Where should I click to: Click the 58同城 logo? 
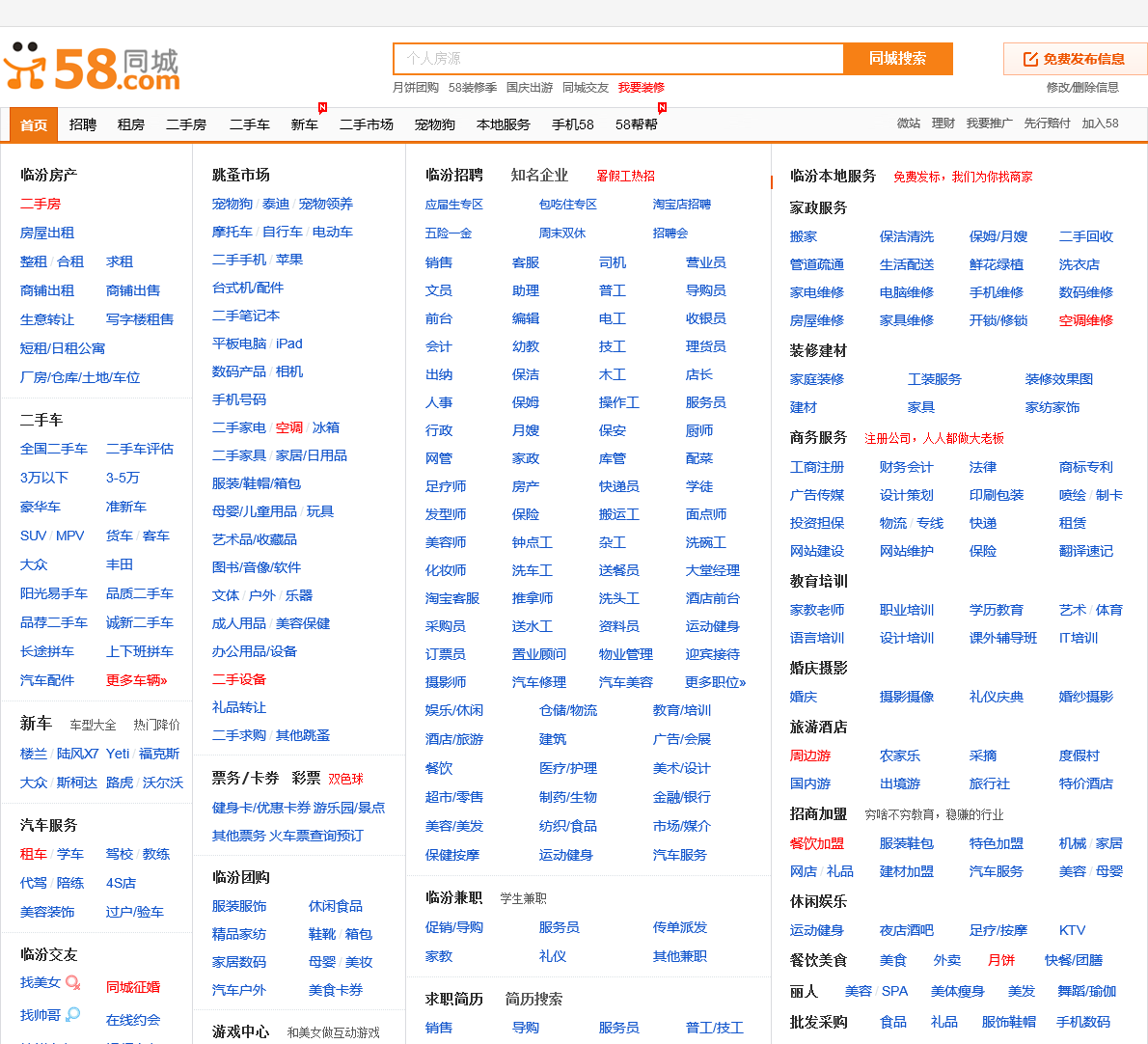tap(92, 68)
